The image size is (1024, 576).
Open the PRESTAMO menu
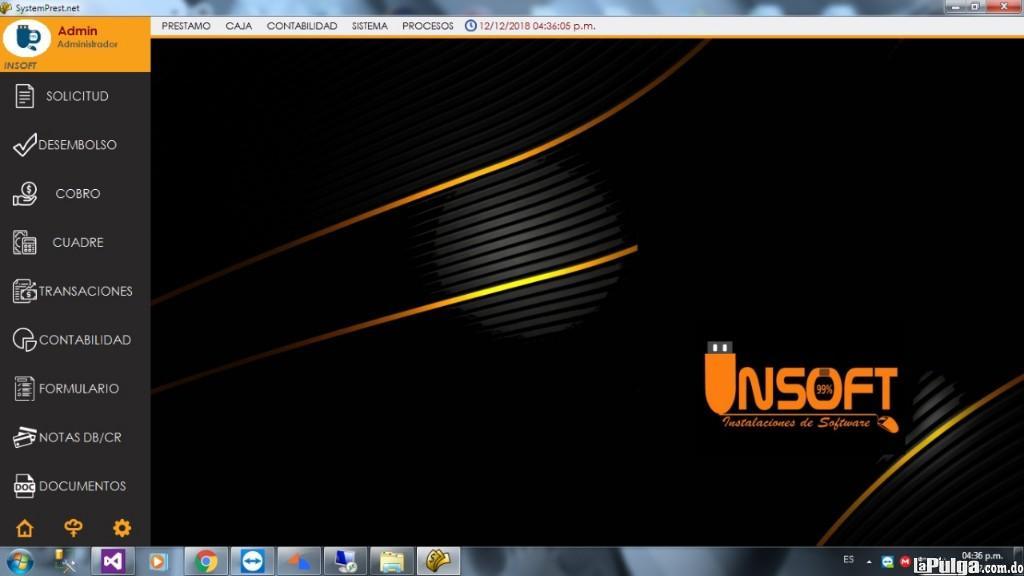pos(186,26)
